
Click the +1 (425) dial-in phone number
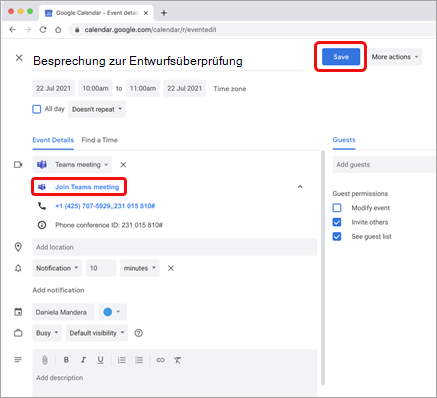point(105,206)
